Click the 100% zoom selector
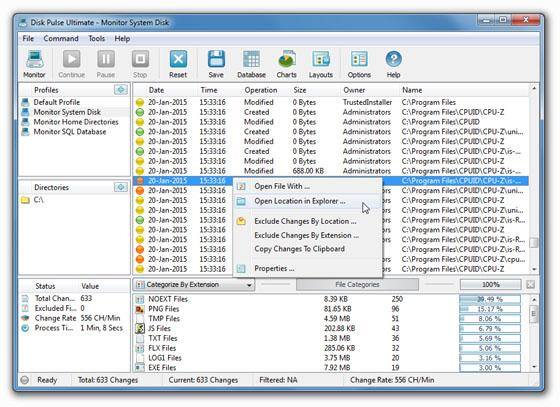560x407 pixels. (x=491, y=285)
